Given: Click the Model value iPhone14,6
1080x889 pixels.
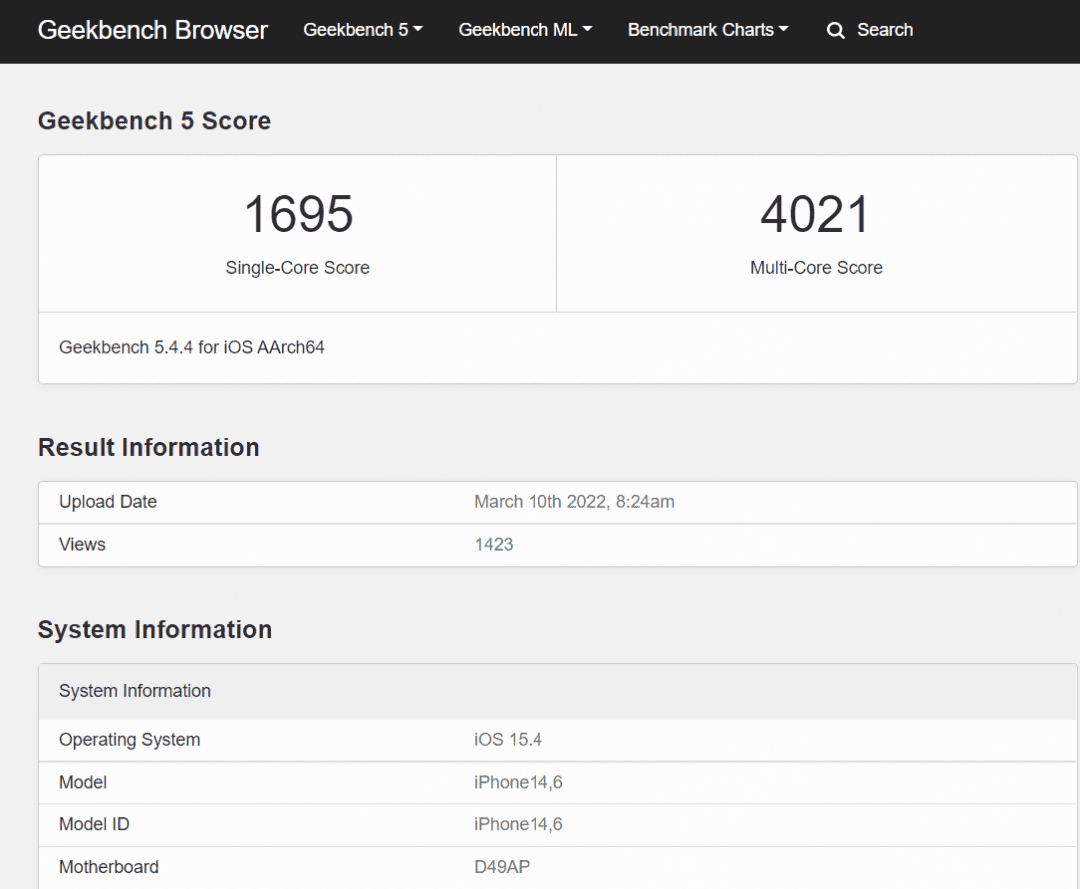Looking at the screenshot, I should pos(518,782).
